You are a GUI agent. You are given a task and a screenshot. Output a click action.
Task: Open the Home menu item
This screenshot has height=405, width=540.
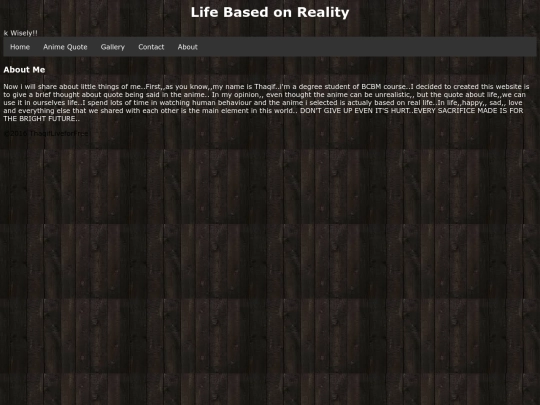(20, 47)
